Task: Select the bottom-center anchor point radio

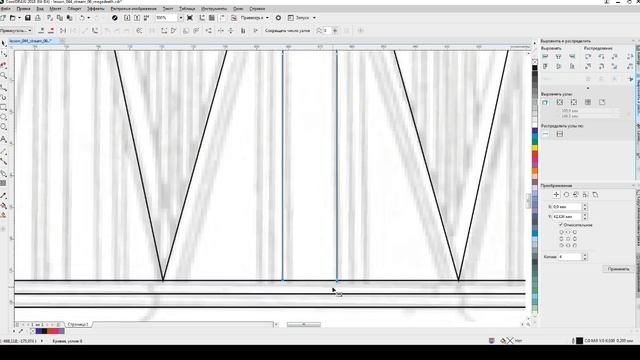Action: [568, 245]
